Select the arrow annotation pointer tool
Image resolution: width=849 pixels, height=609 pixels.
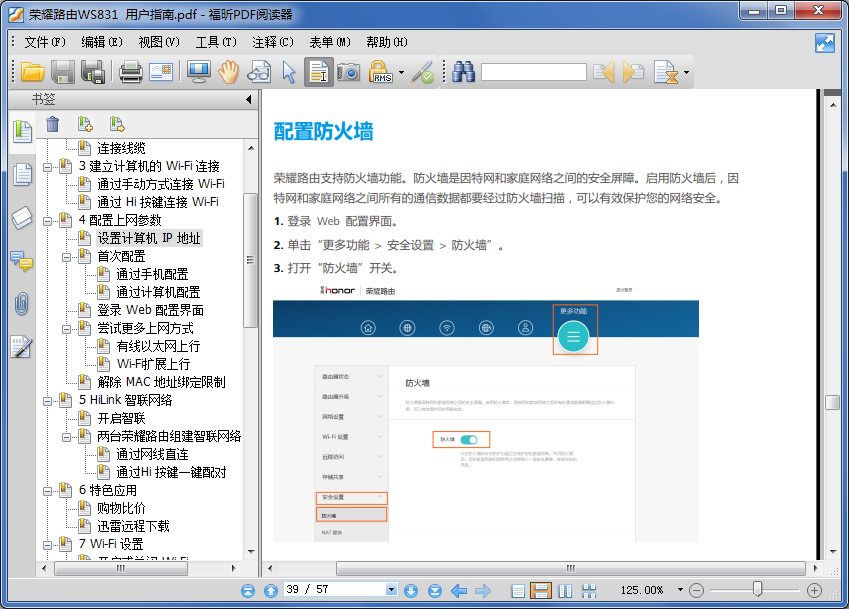click(x=289, y=72)
